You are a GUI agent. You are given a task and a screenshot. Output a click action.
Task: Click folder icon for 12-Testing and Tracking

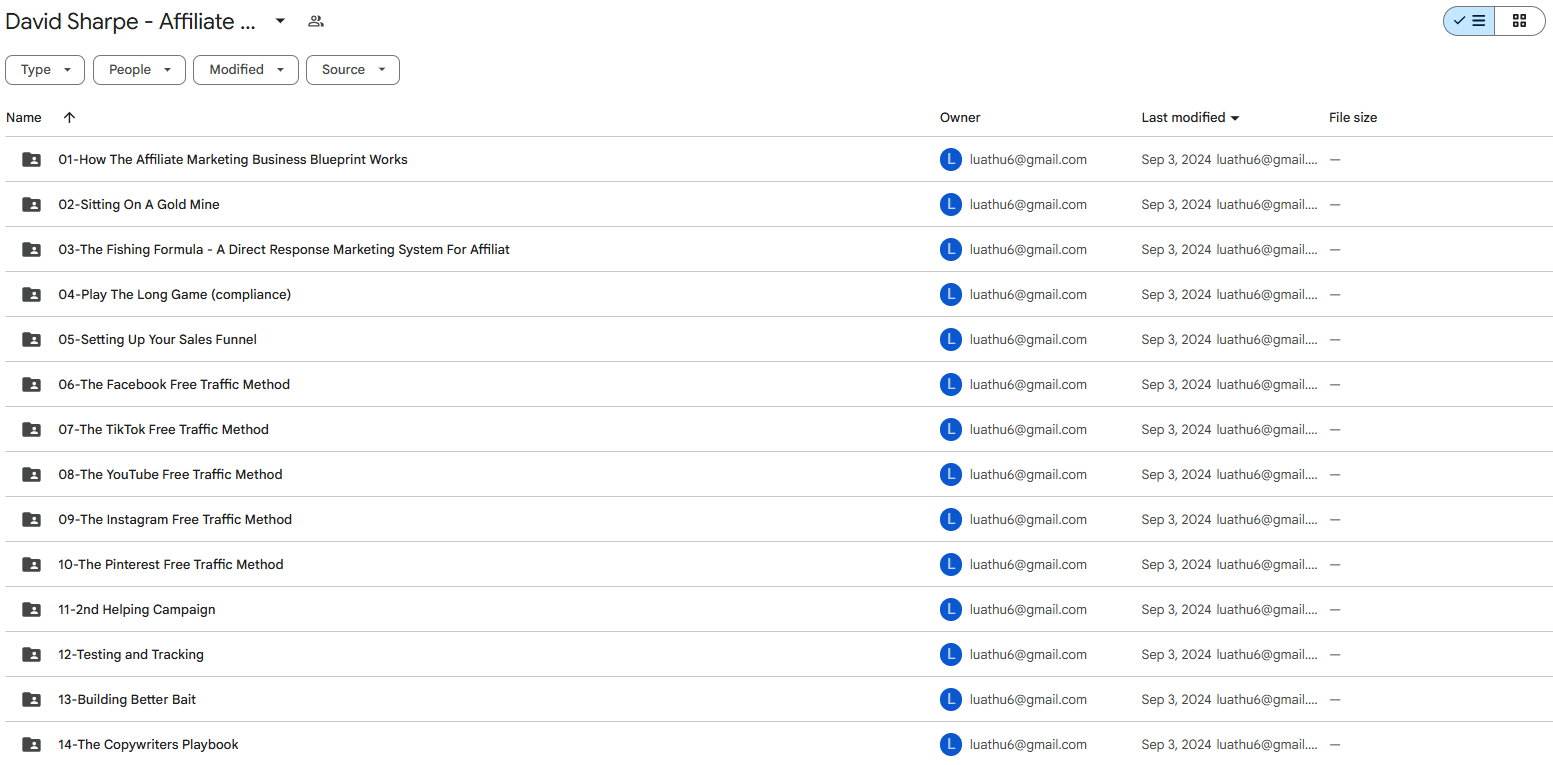[32, 655]
